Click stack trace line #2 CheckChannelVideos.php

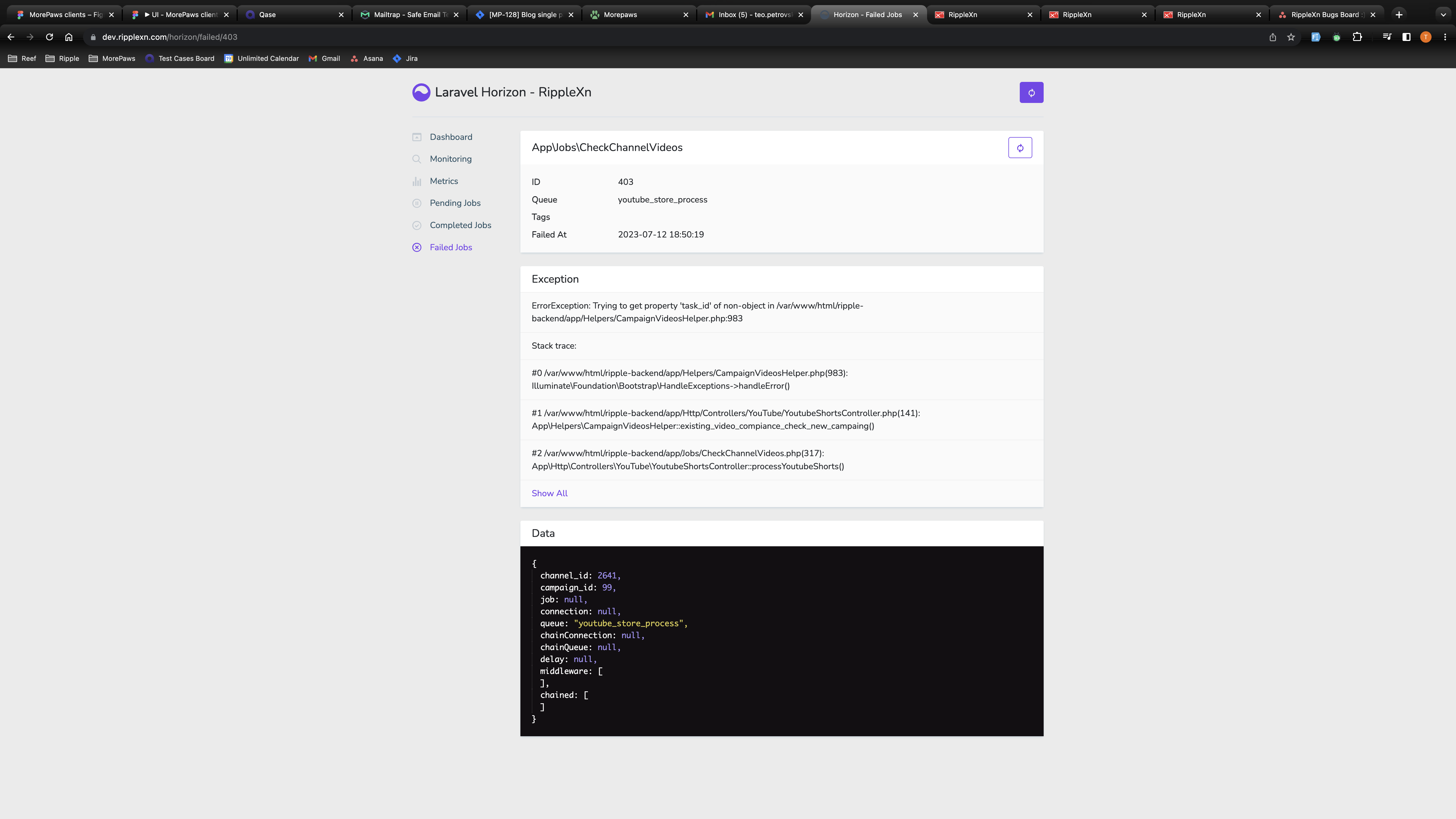click(687, 460)
